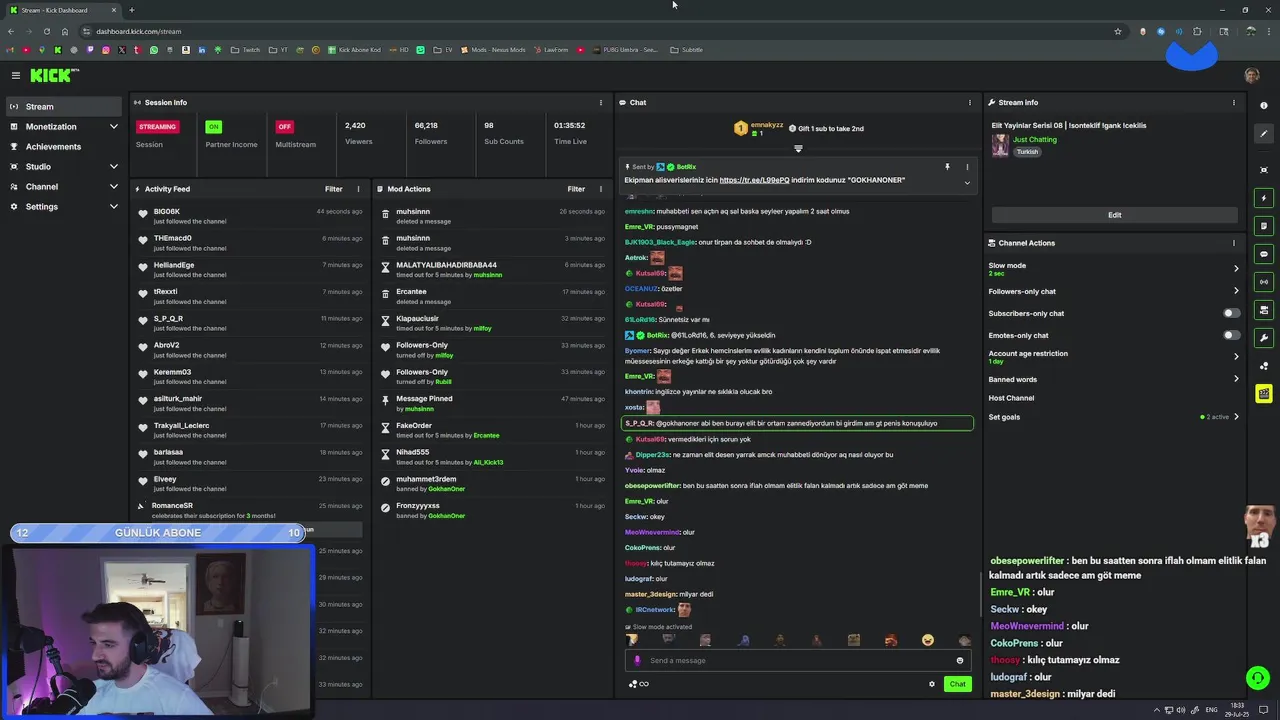Open emoji picker in message box

point(960,660)
